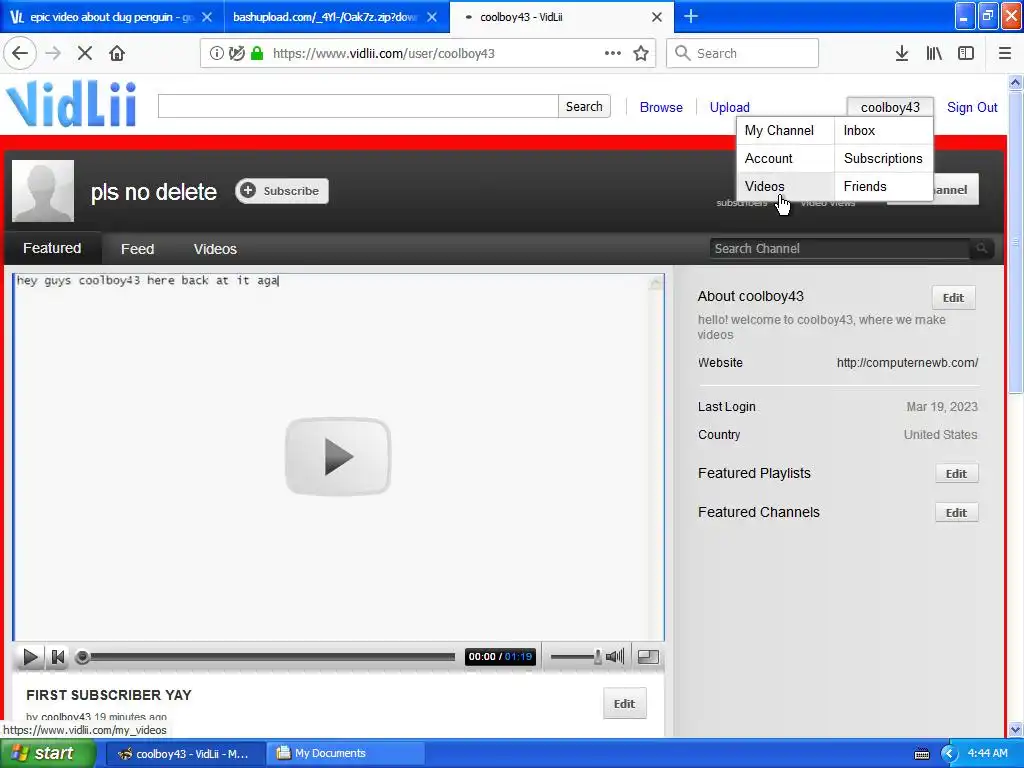Click the Firefox Search box

(742, 53)
